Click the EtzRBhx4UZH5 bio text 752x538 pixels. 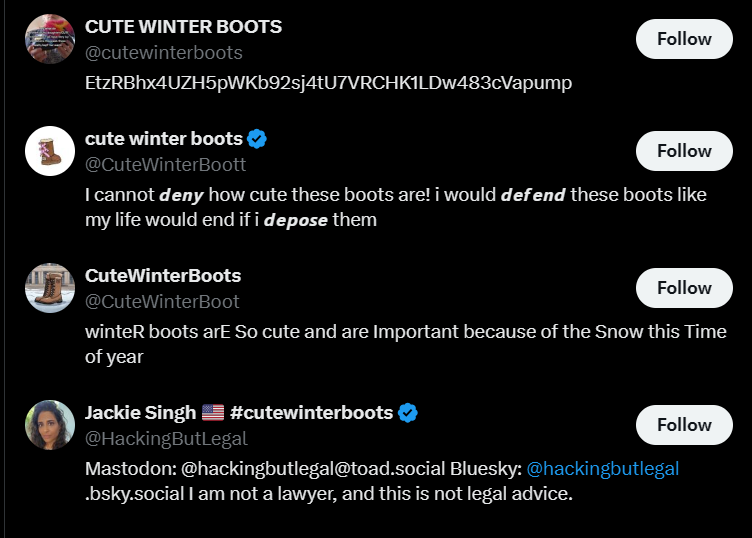(329, 83)
